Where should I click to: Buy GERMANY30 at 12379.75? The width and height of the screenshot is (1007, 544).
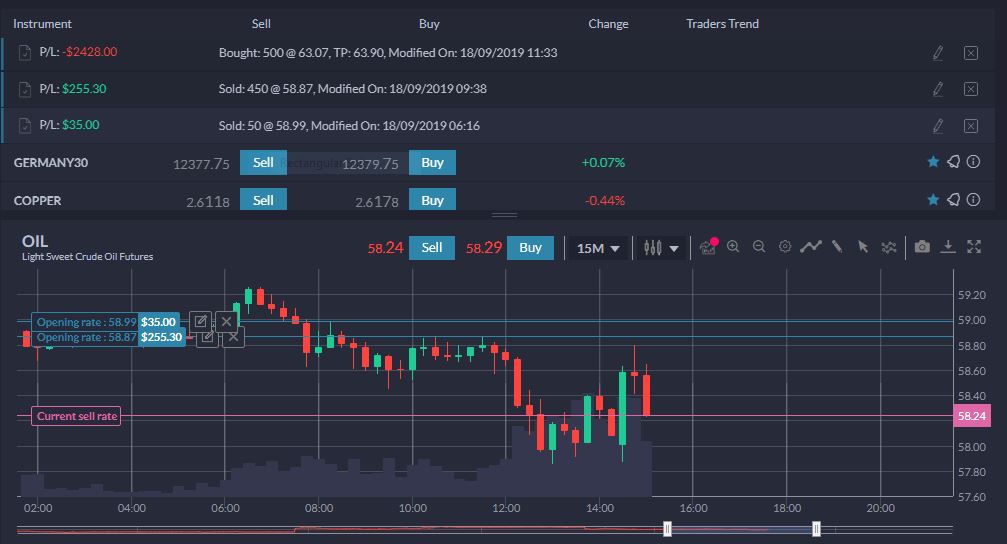pyautogui.click(x=432, y=162)
